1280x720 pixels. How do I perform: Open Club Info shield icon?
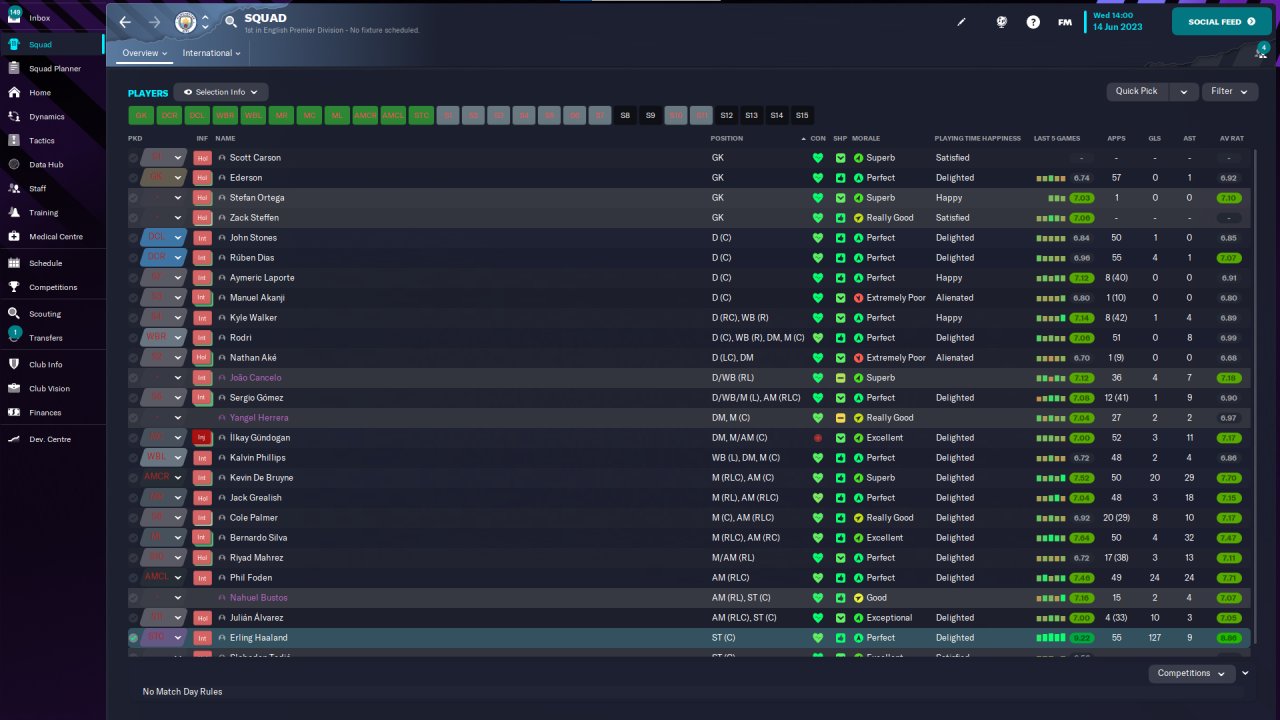click(x=14, y=364)
